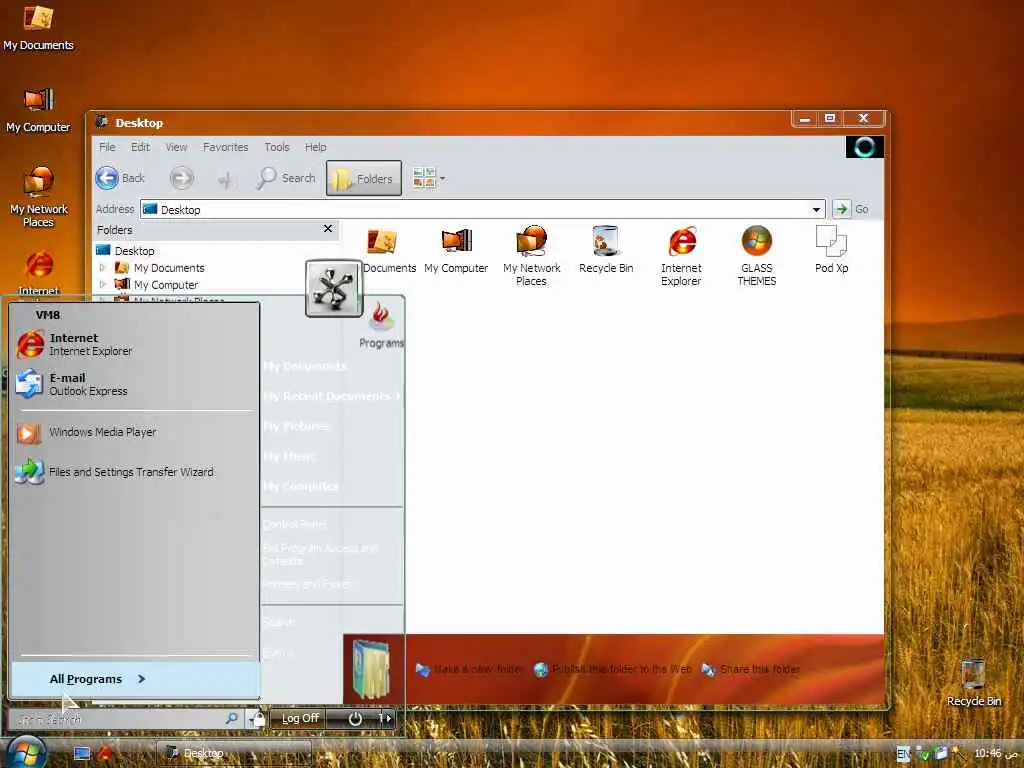Click the Log Off button
The height and width of the screenshot is (768, 1024).
coord(299,718)
